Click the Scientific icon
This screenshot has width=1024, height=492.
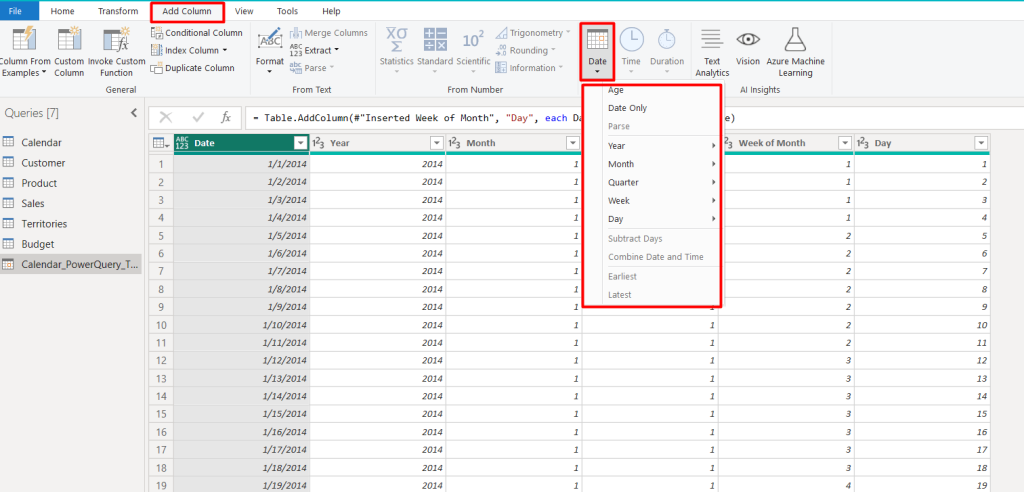click(x=473, y=40)
